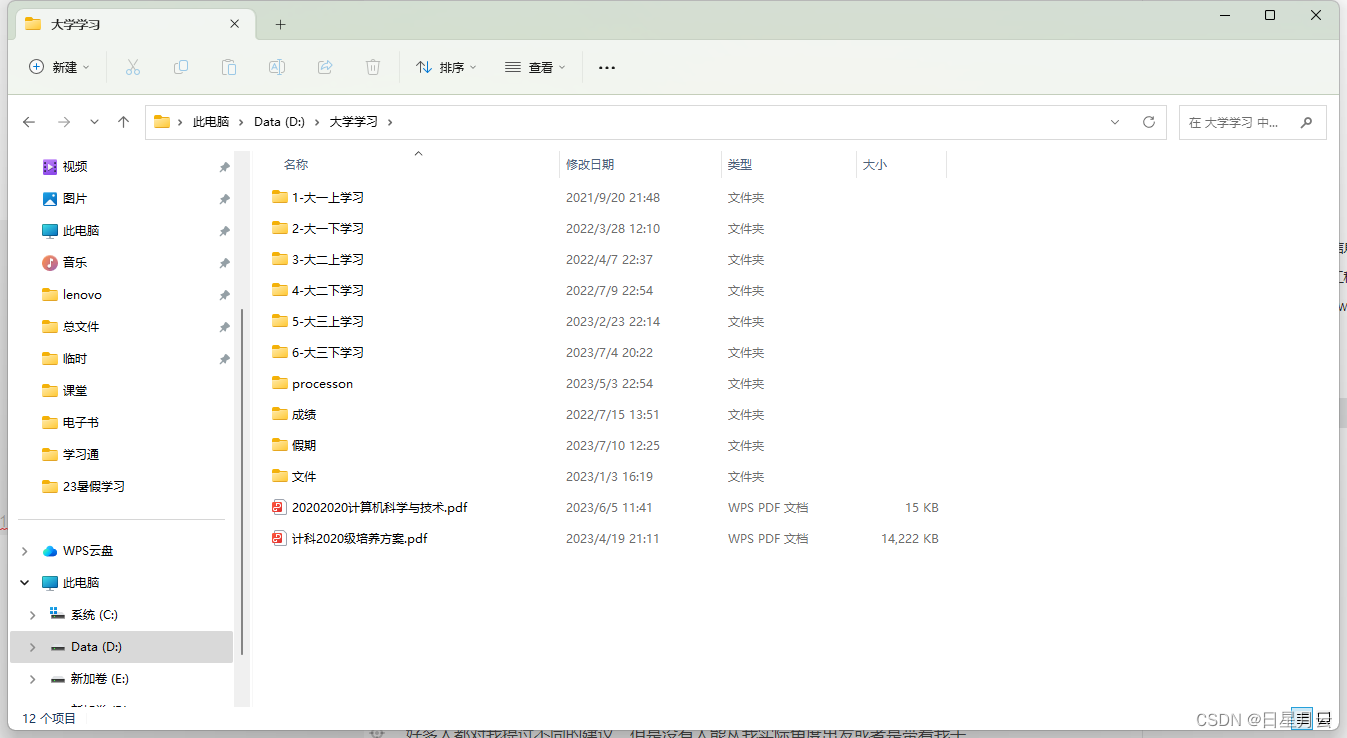Switch to details view in status bar

(x=1301, y=718)
